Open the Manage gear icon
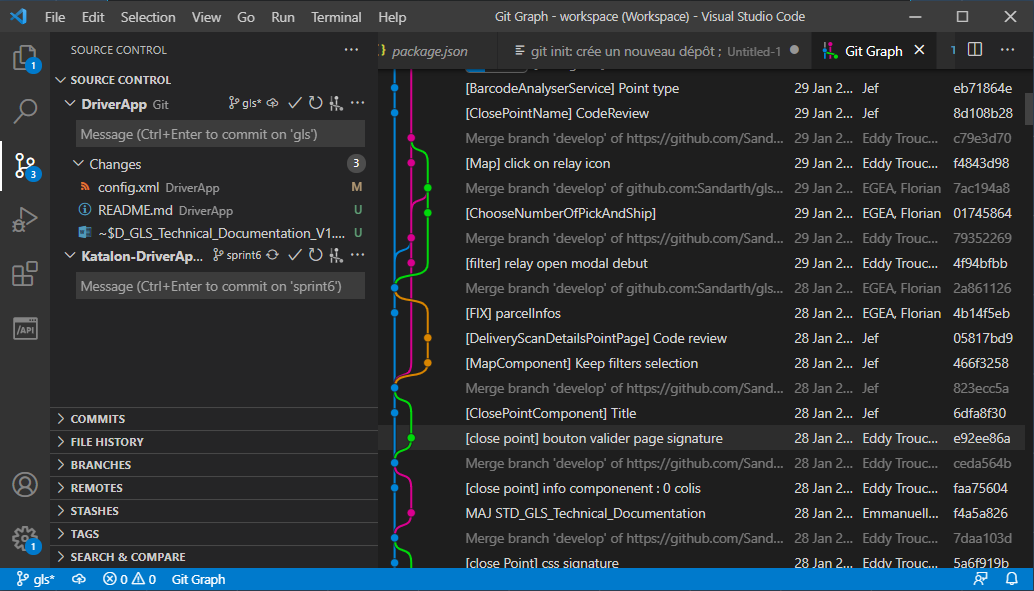The height and width of the screenshot is (591, 1034). click(25, 538)
